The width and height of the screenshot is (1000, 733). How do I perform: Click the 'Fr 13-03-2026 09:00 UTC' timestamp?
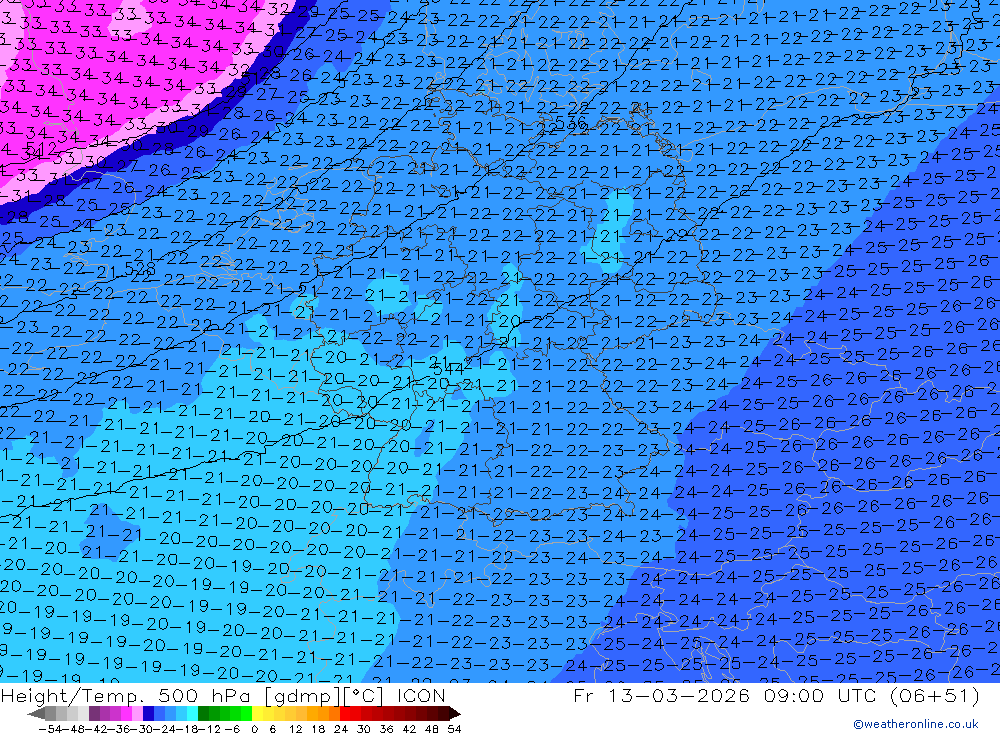[x=726, y=696]
